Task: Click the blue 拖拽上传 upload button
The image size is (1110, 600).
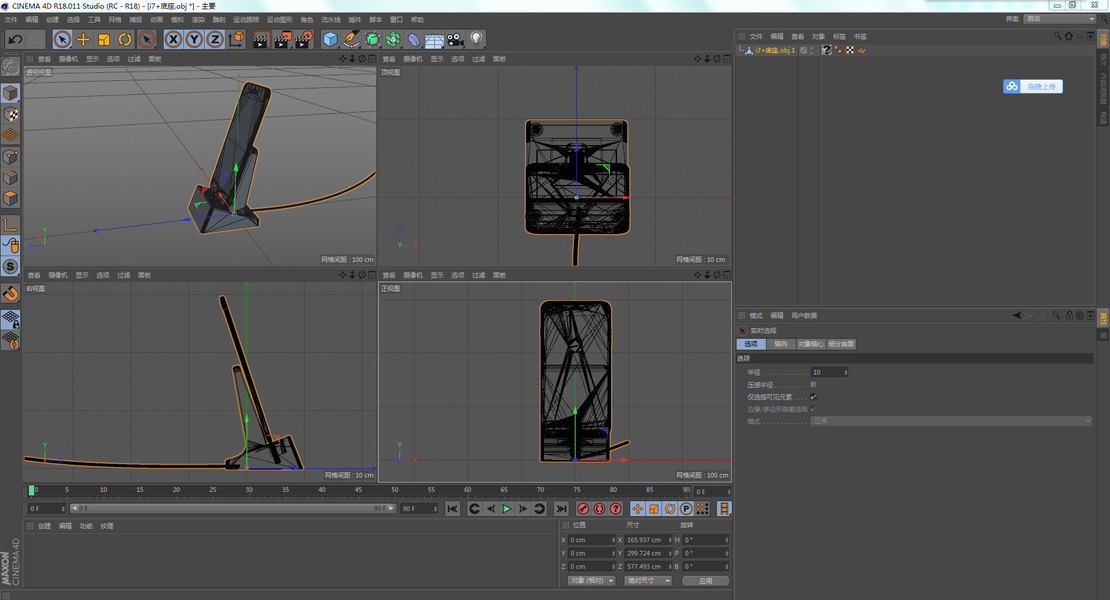Action: [1033, 87]
